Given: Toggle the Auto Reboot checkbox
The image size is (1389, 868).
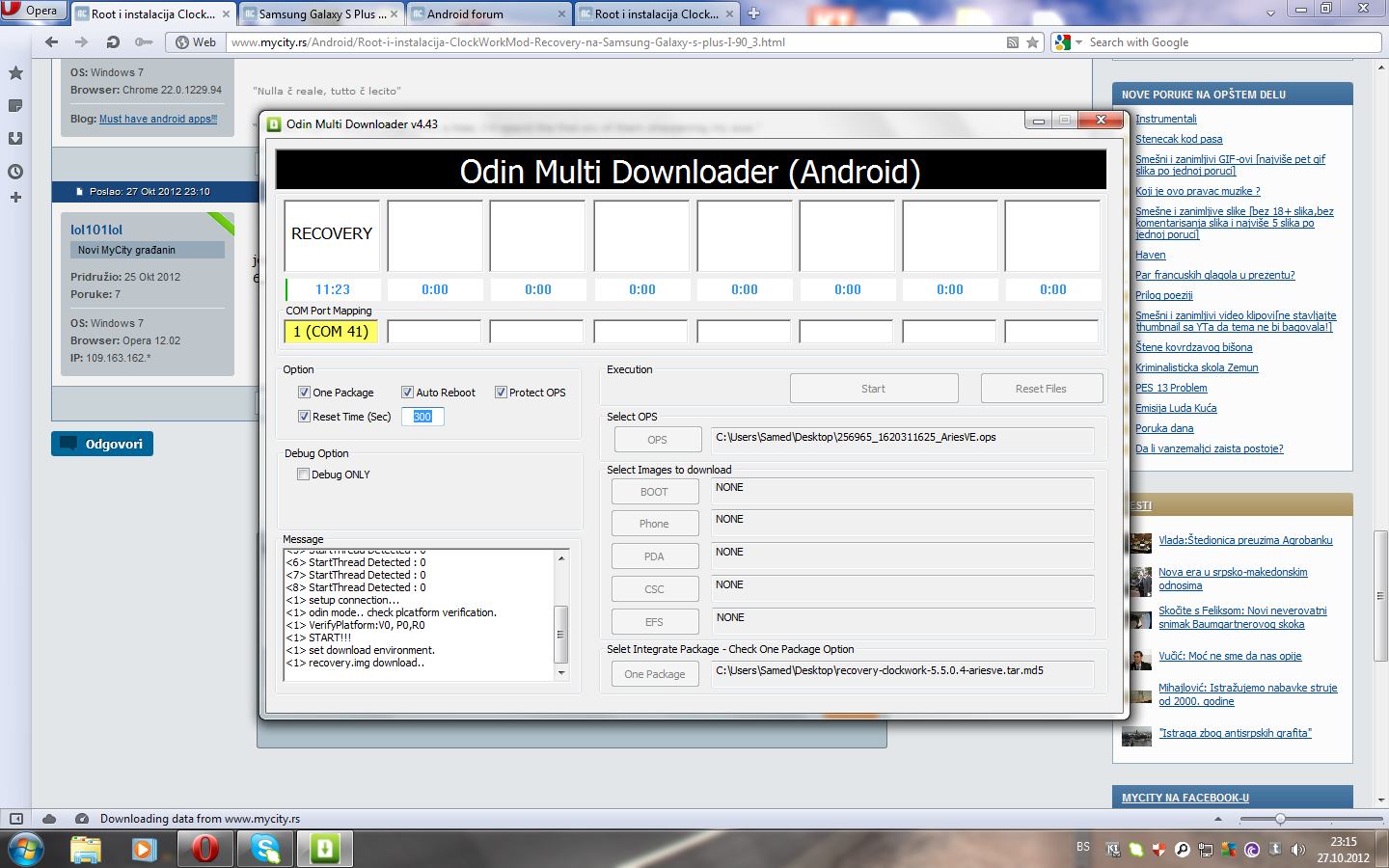Looking at the screenshot, I should [x=407, y=393].
